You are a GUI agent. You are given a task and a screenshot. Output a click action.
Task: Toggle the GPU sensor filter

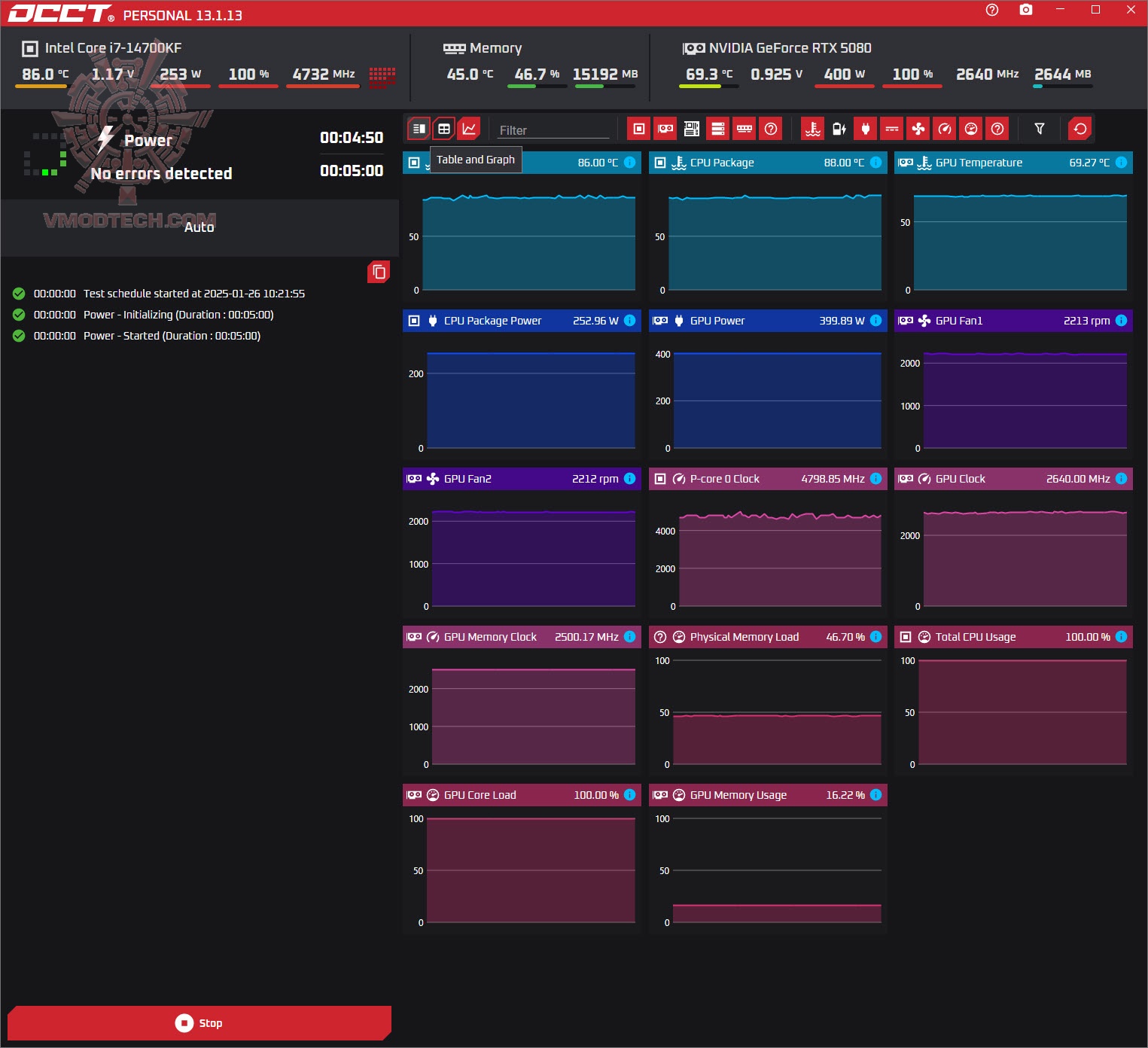pos(665,129)
